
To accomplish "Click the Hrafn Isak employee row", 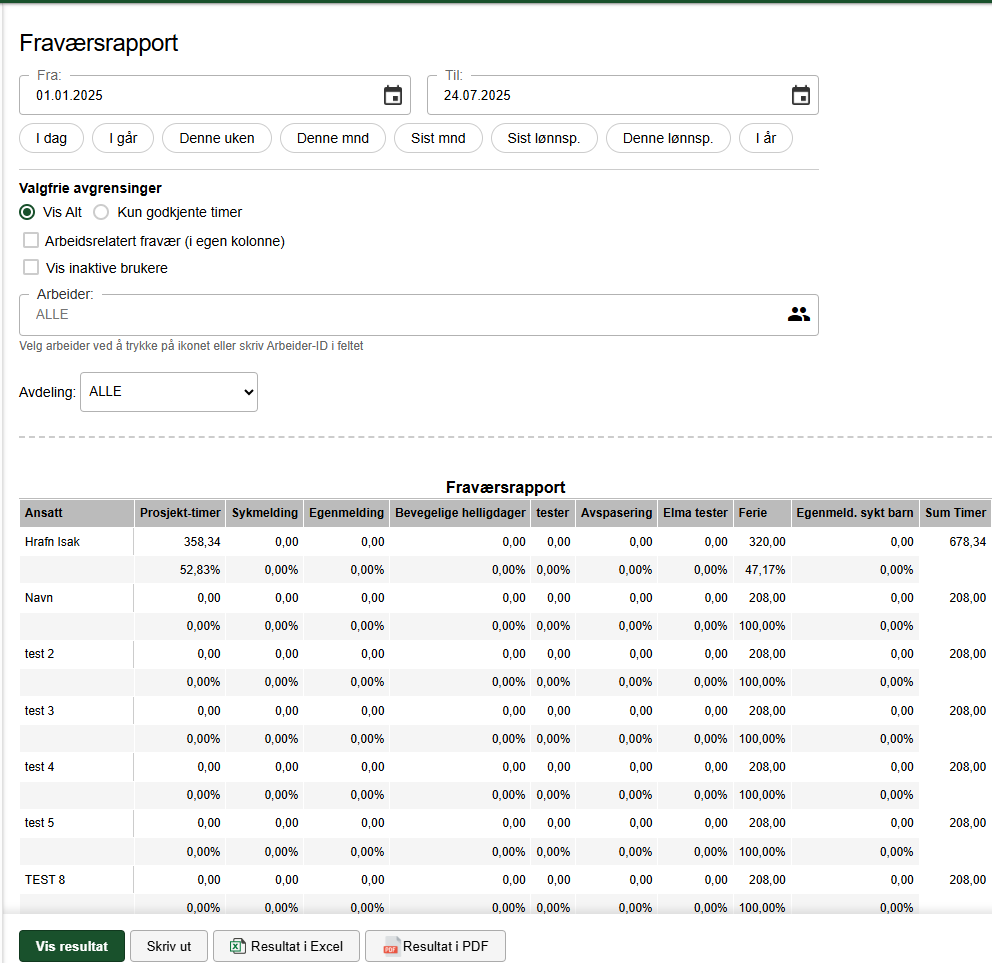I will 505,542.
